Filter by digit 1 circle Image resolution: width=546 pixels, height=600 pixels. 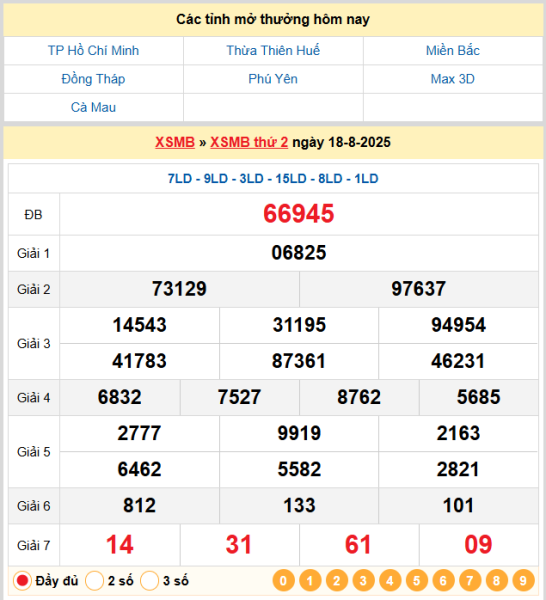pos(310,580)
